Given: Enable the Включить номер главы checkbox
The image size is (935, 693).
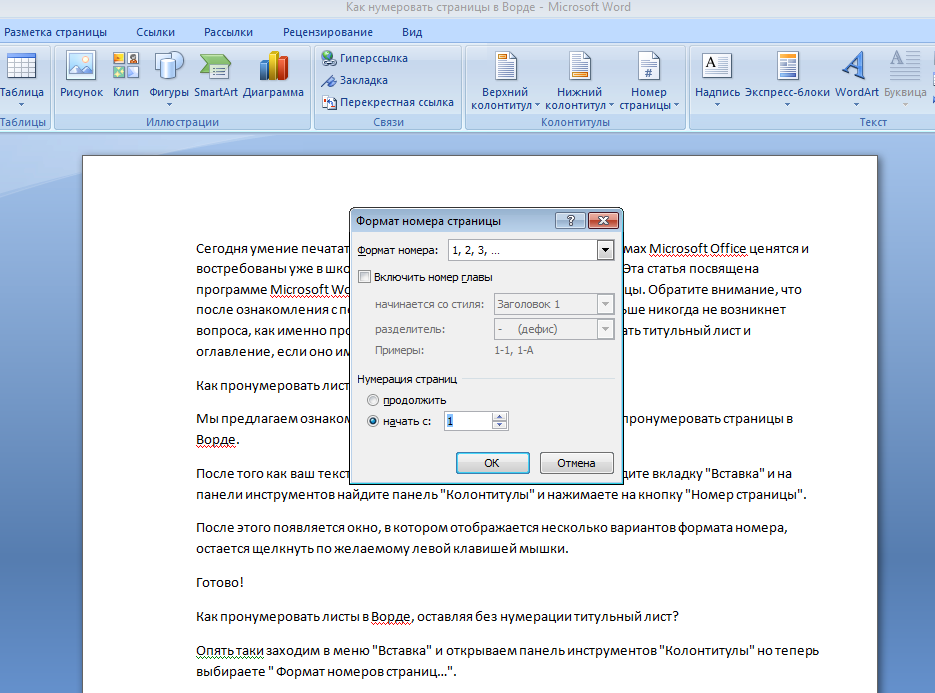Looking at the screenshot, I should (x=364, y=277).
